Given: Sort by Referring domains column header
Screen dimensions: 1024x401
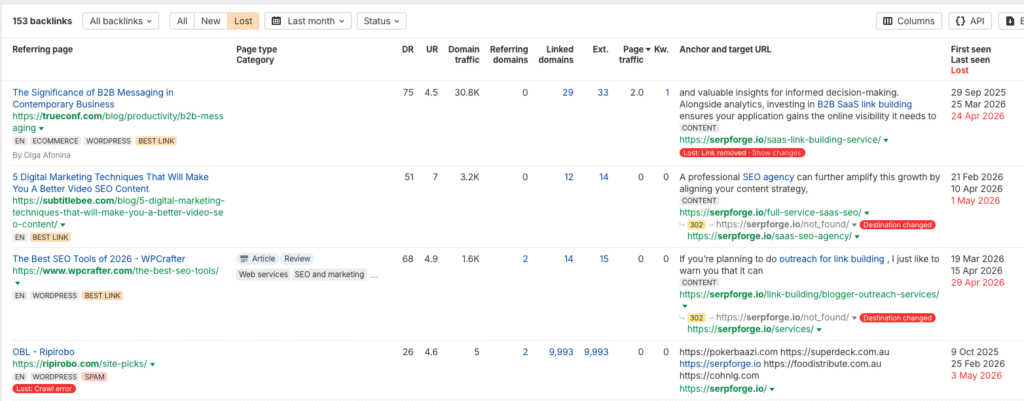Looking at the screenshot, I should (509, 54).
